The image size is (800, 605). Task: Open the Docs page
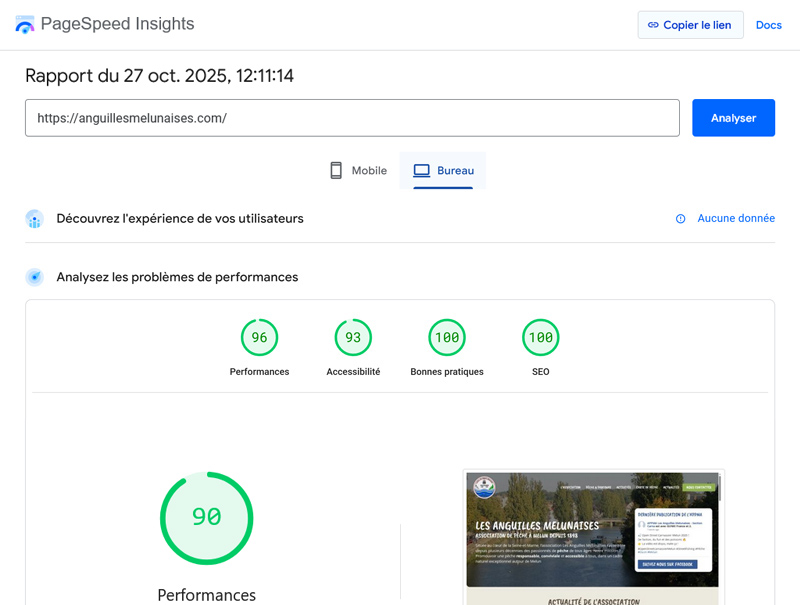pos(769,25)
